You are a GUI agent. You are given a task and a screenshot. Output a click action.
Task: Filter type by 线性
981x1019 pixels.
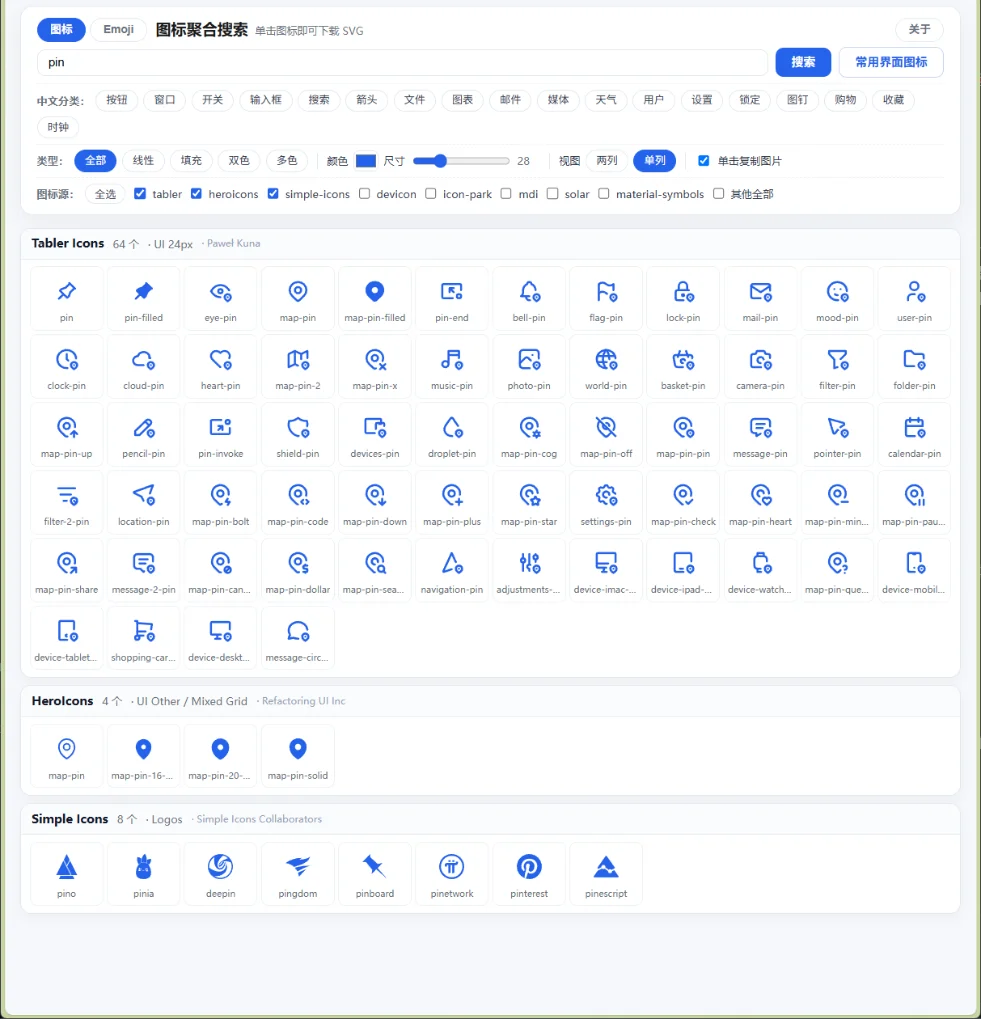(x=143, y=161)
